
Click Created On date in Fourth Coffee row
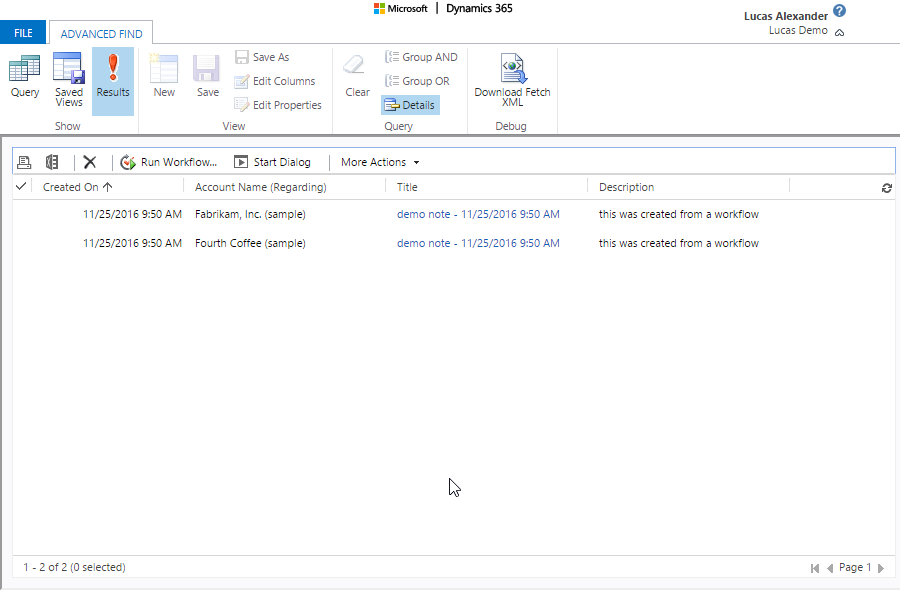(x=132, y=243)
